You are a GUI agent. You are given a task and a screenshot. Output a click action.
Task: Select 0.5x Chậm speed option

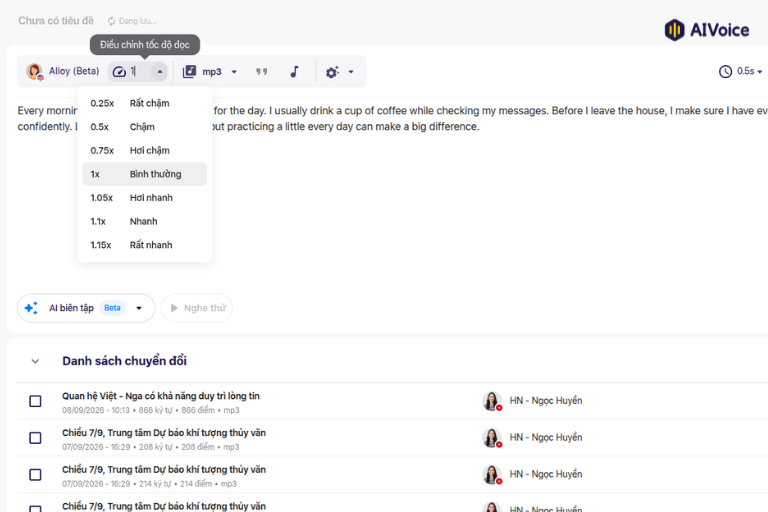click(x=144, y=127)
